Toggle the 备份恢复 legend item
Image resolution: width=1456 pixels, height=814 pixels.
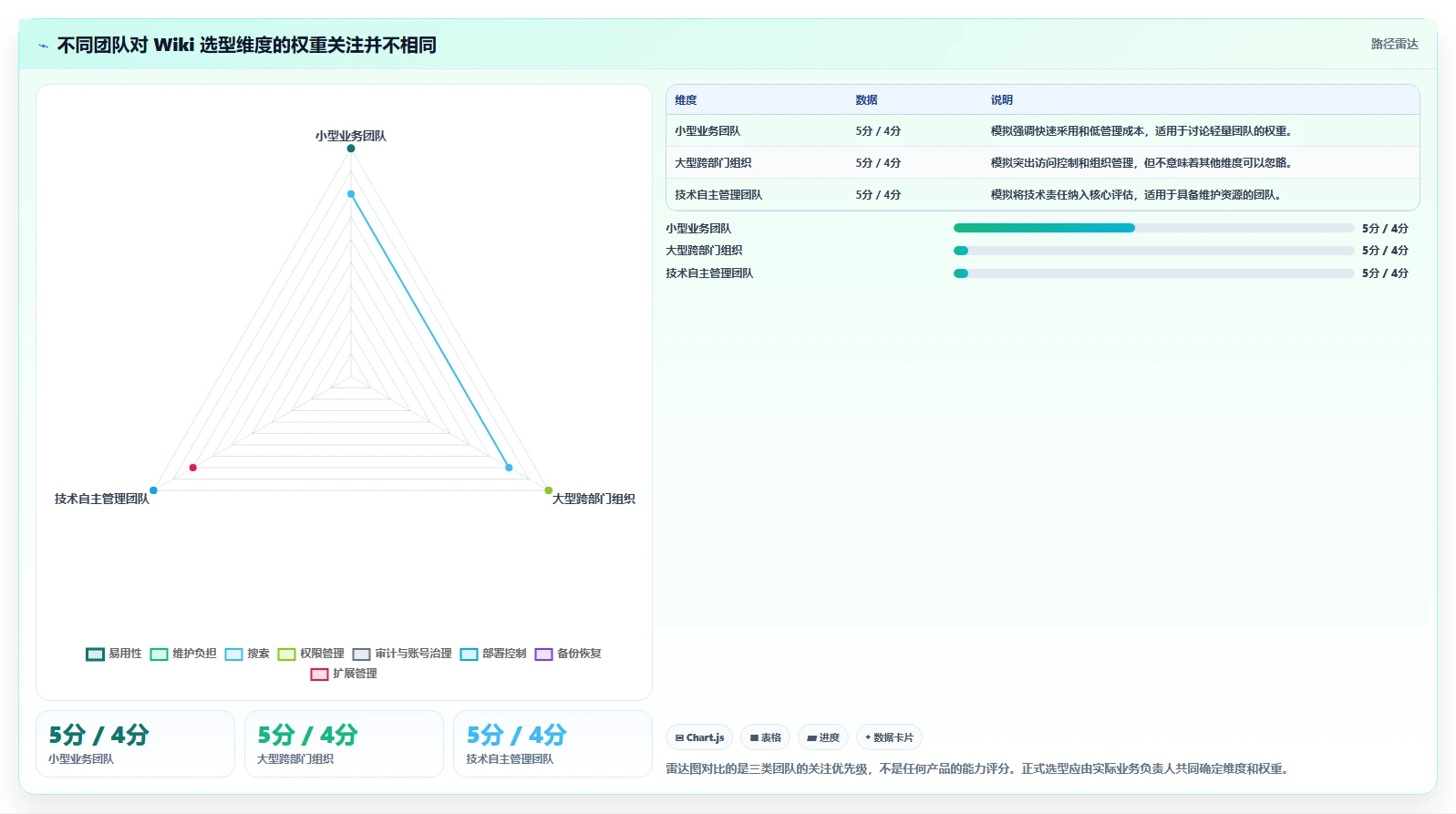tap(568, 654)
